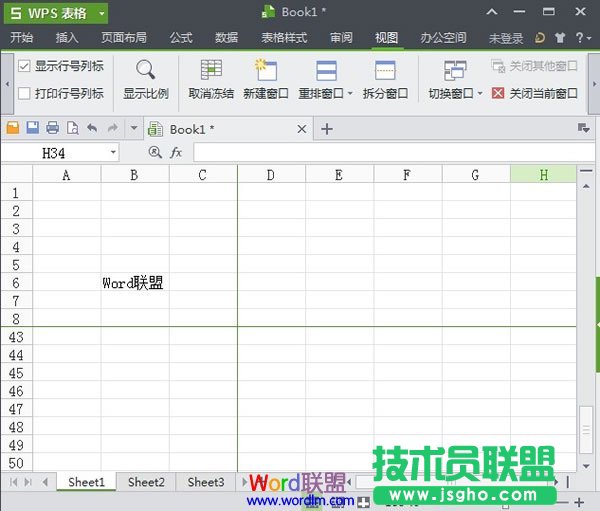600x511 pixels.
Task: Click the fx insert function icon
Action: tap(176, 152)
